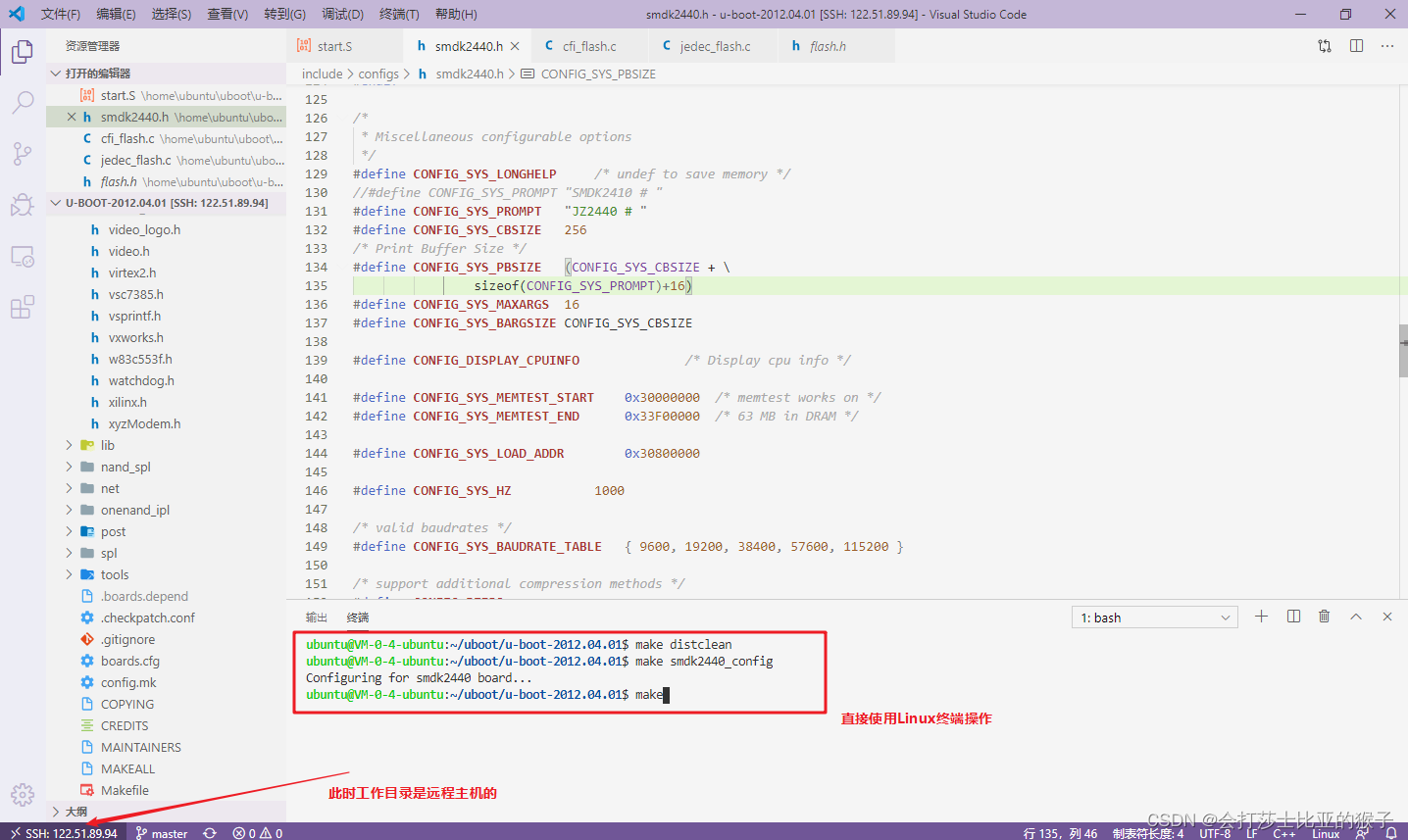
Task: Click the include breadcrumb segment
Action: 323,74
